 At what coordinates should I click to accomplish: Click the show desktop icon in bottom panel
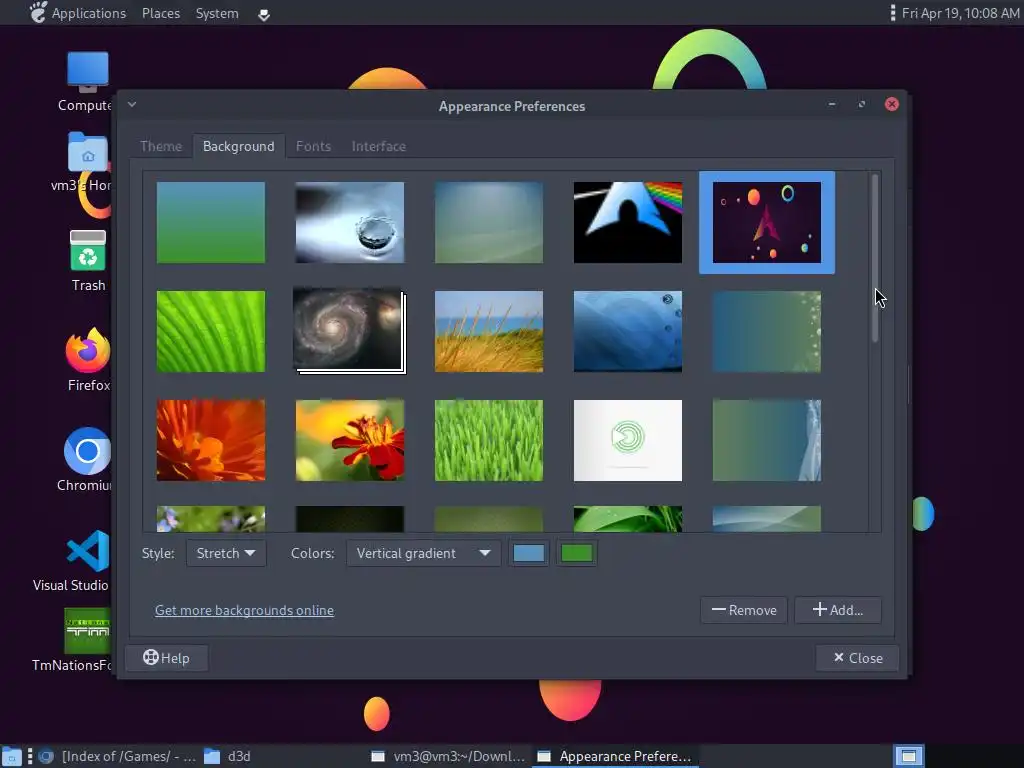click(x=11, y=756)
